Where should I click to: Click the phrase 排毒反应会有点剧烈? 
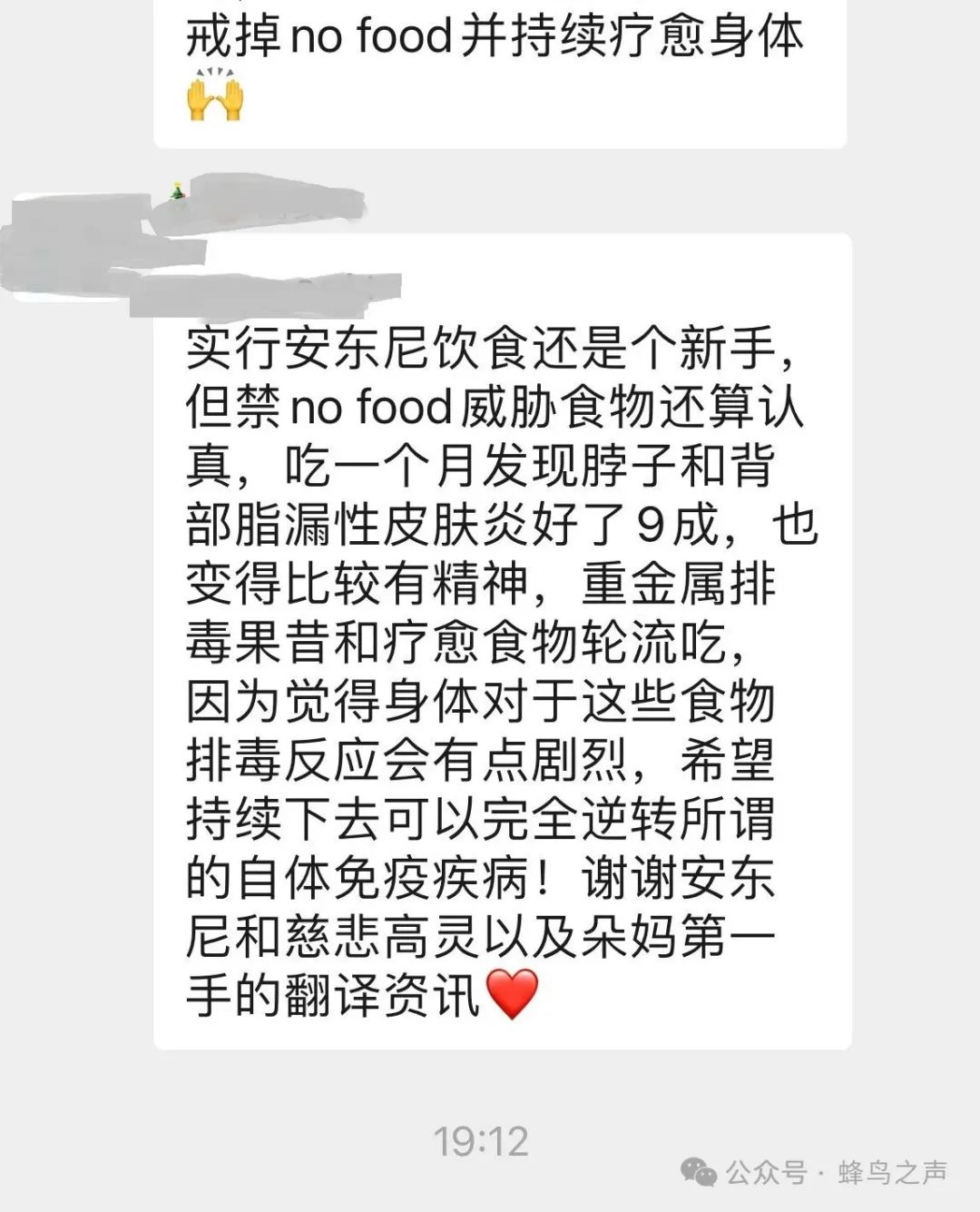pyautogui.click(x=407, y=761)
